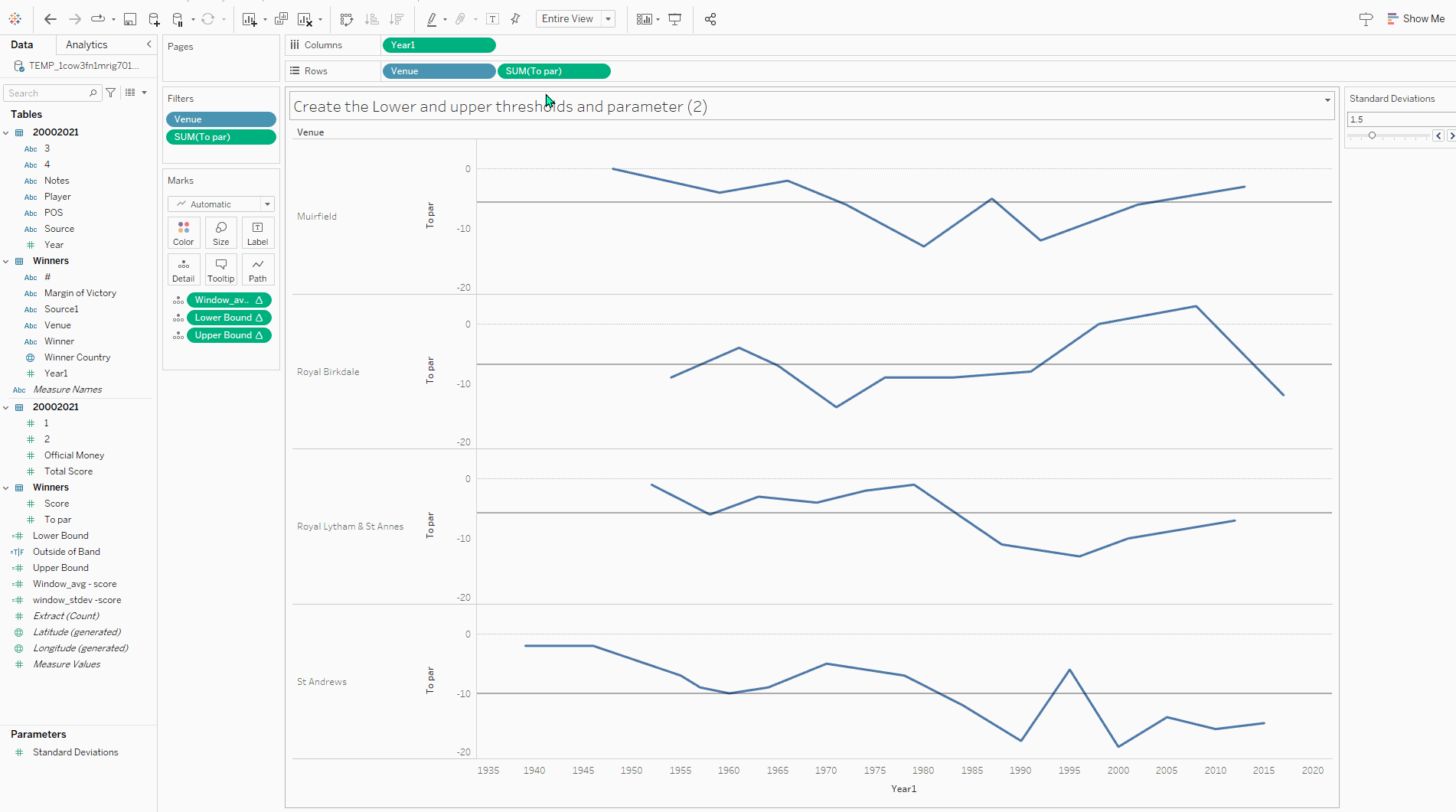Select the Venue filter pill
Viewport: 1456px width, 812px height.
coord(221,119)
